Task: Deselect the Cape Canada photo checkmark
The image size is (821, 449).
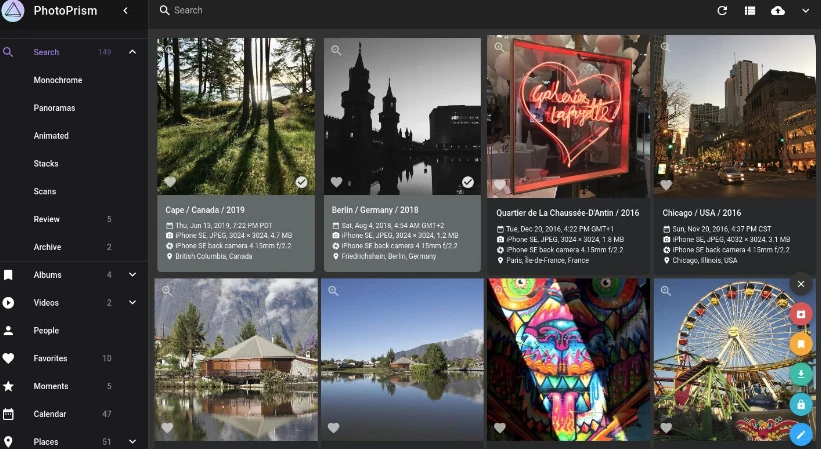Action: tap(301, 182)
